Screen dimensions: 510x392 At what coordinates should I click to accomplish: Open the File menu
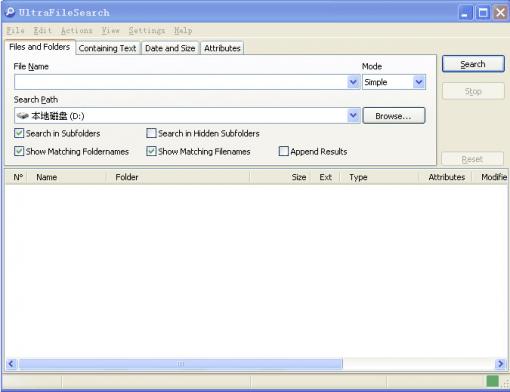(x=15, y=31)
